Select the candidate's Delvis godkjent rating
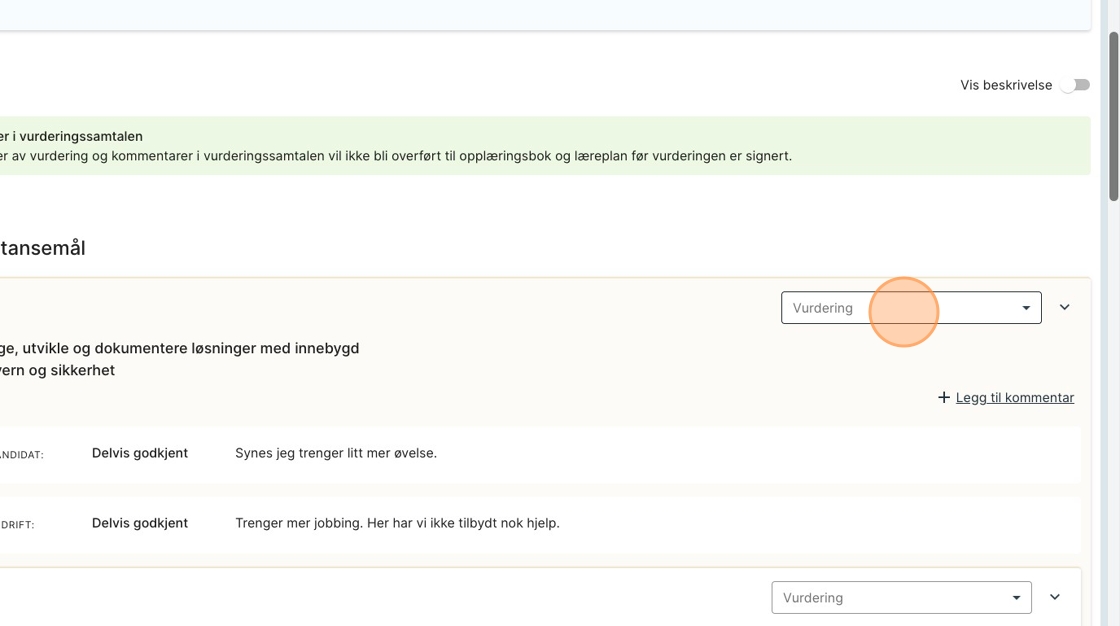Screen dimensions: 1120x626 140,453
